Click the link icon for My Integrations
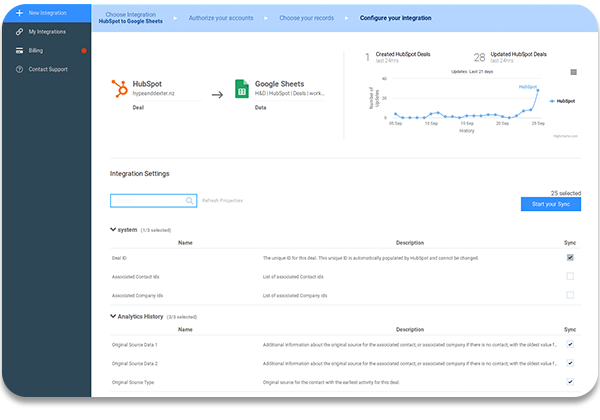The width and height of the screenshot is (600, 420). [19, 32]
